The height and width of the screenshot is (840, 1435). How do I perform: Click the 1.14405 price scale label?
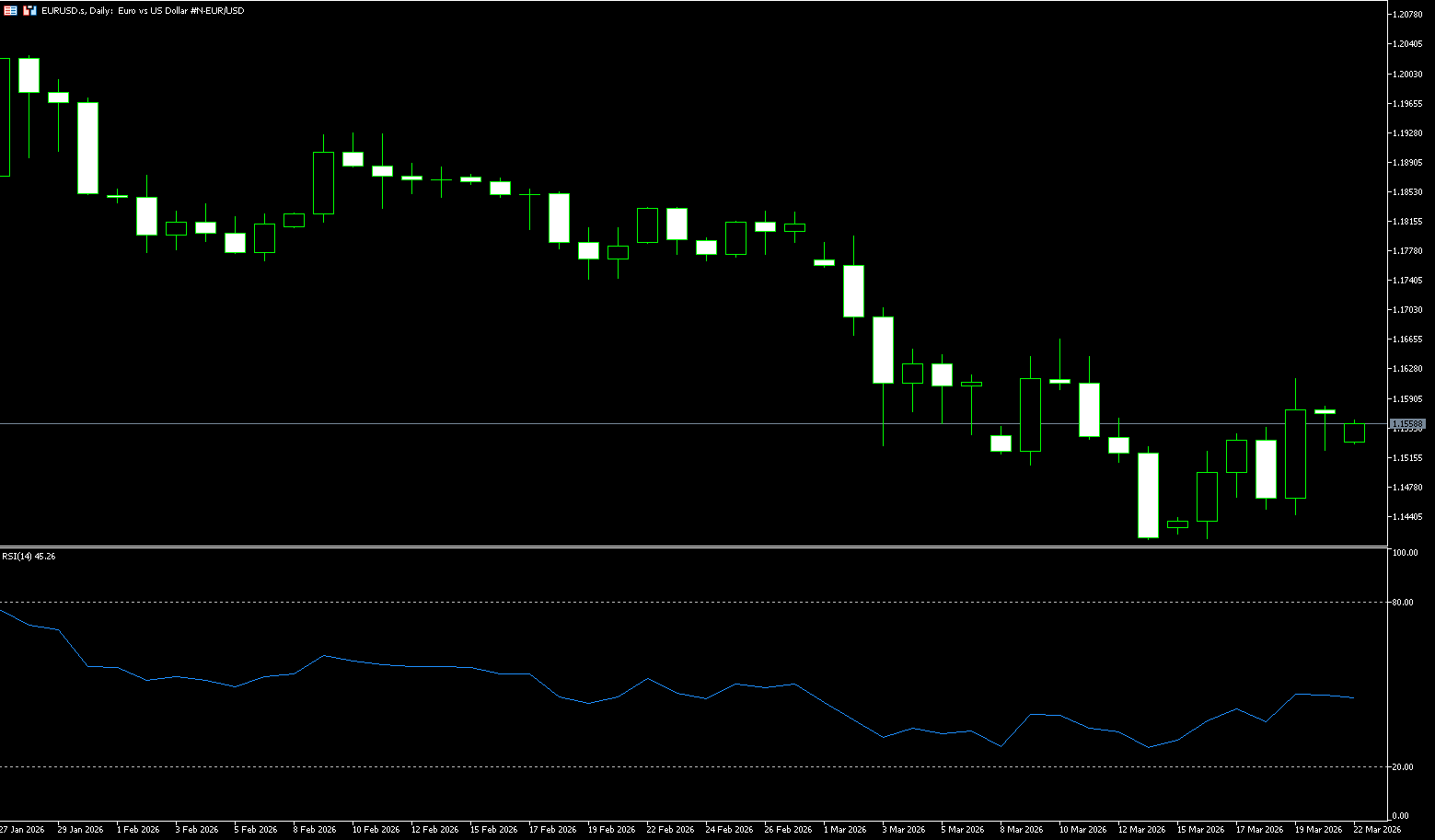(1407, 517)
